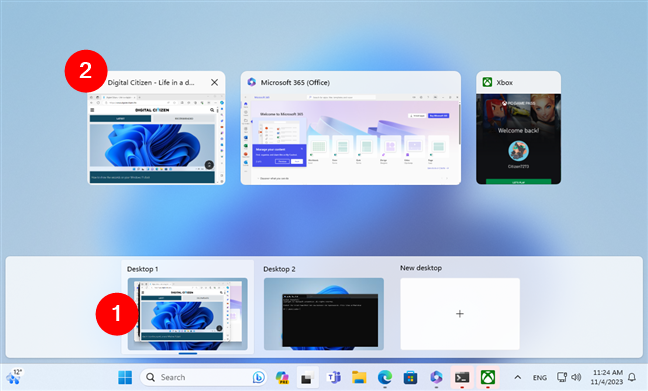This screenshot has width=648, height=391.
Task: Open File Explorer from taskbar
Action: pyautogui.click(x=359, y=377)
